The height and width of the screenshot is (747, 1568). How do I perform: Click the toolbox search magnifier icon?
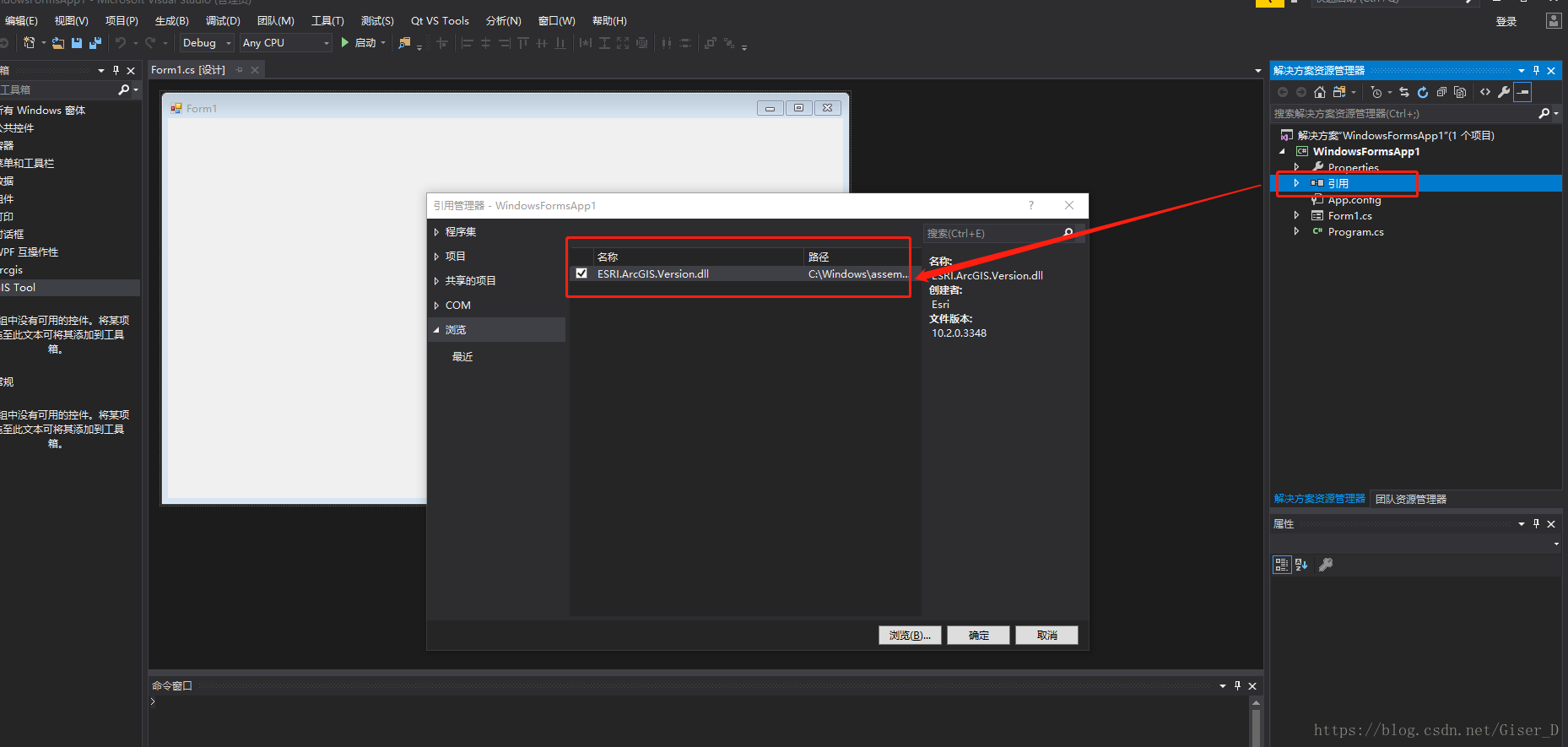(124, 89)
